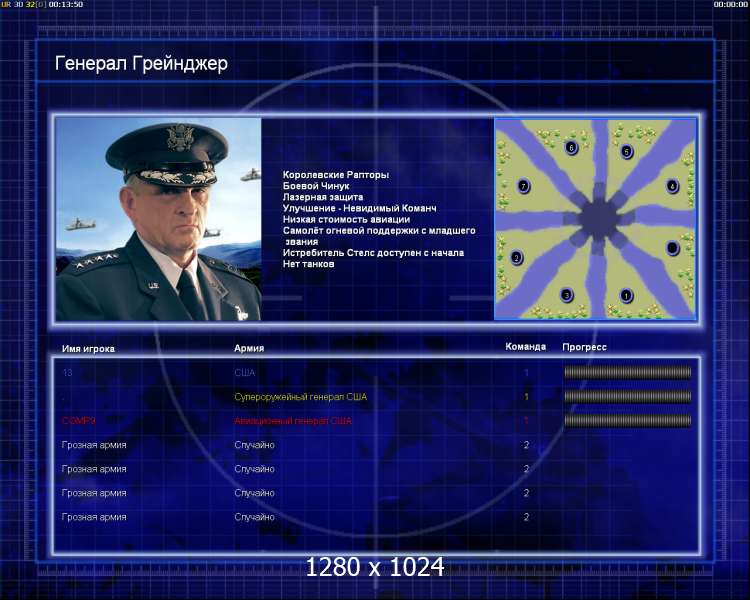The image size is (750, 600).
Task: Click 'Имя игрока' column header
Action: 88,348
